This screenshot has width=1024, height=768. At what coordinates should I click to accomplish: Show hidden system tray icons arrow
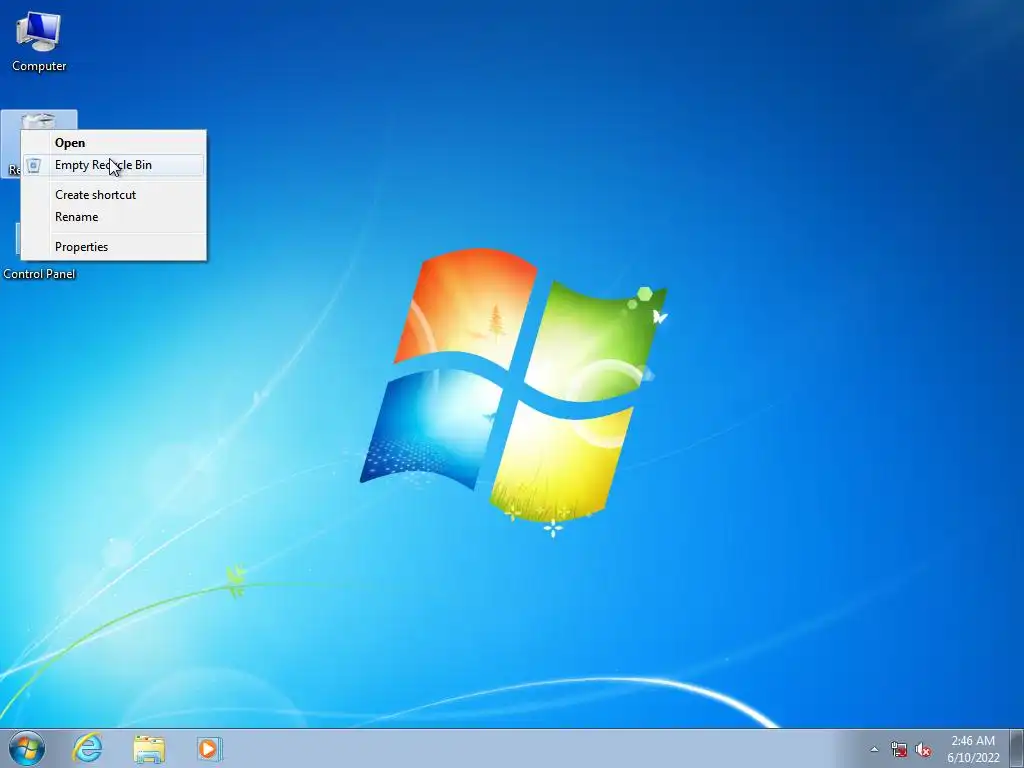[874, 749]
